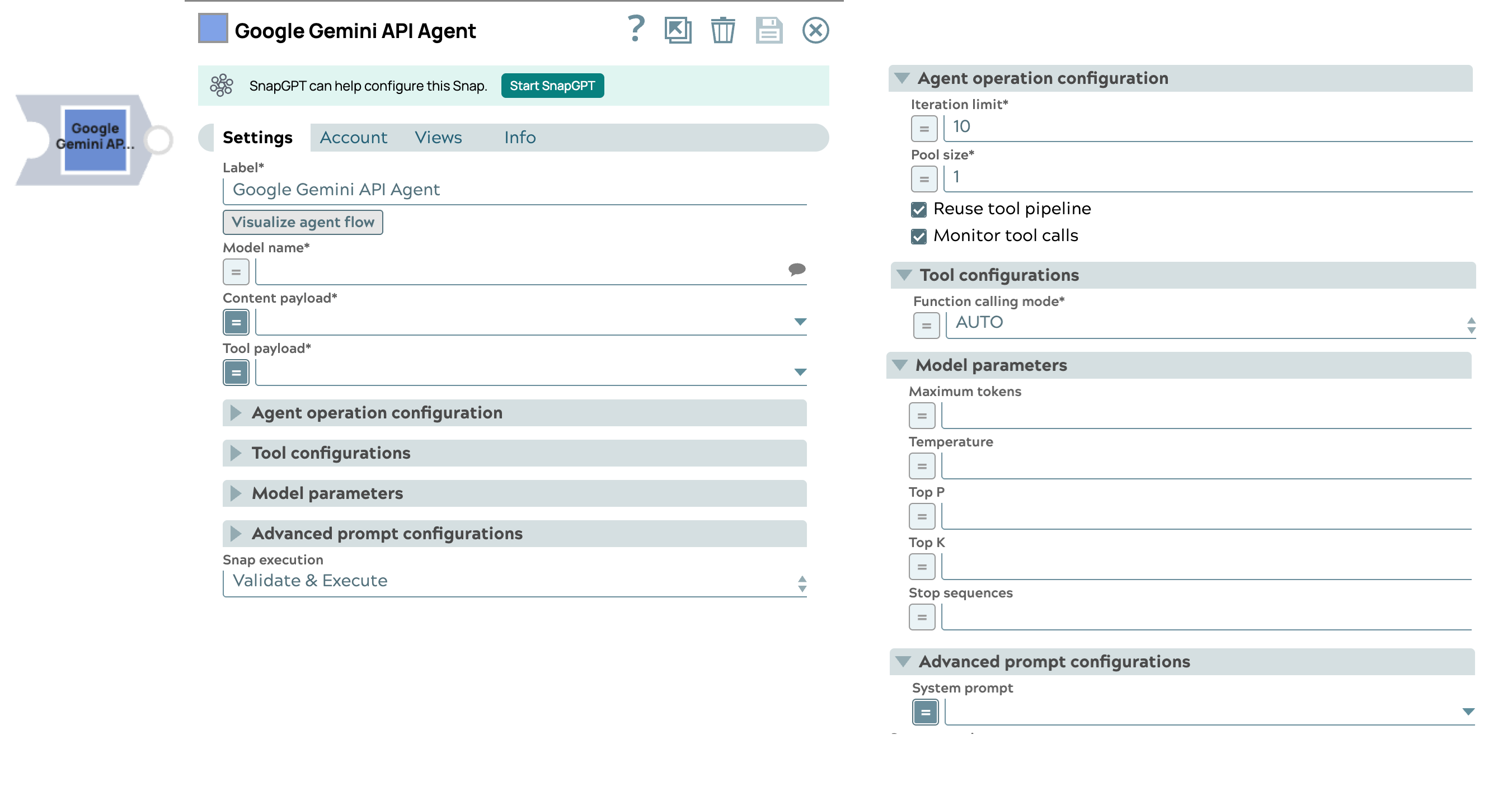Toggle expression mode for System prompt
Viewport: 1512px width, 810px height.
coord(925,713)
